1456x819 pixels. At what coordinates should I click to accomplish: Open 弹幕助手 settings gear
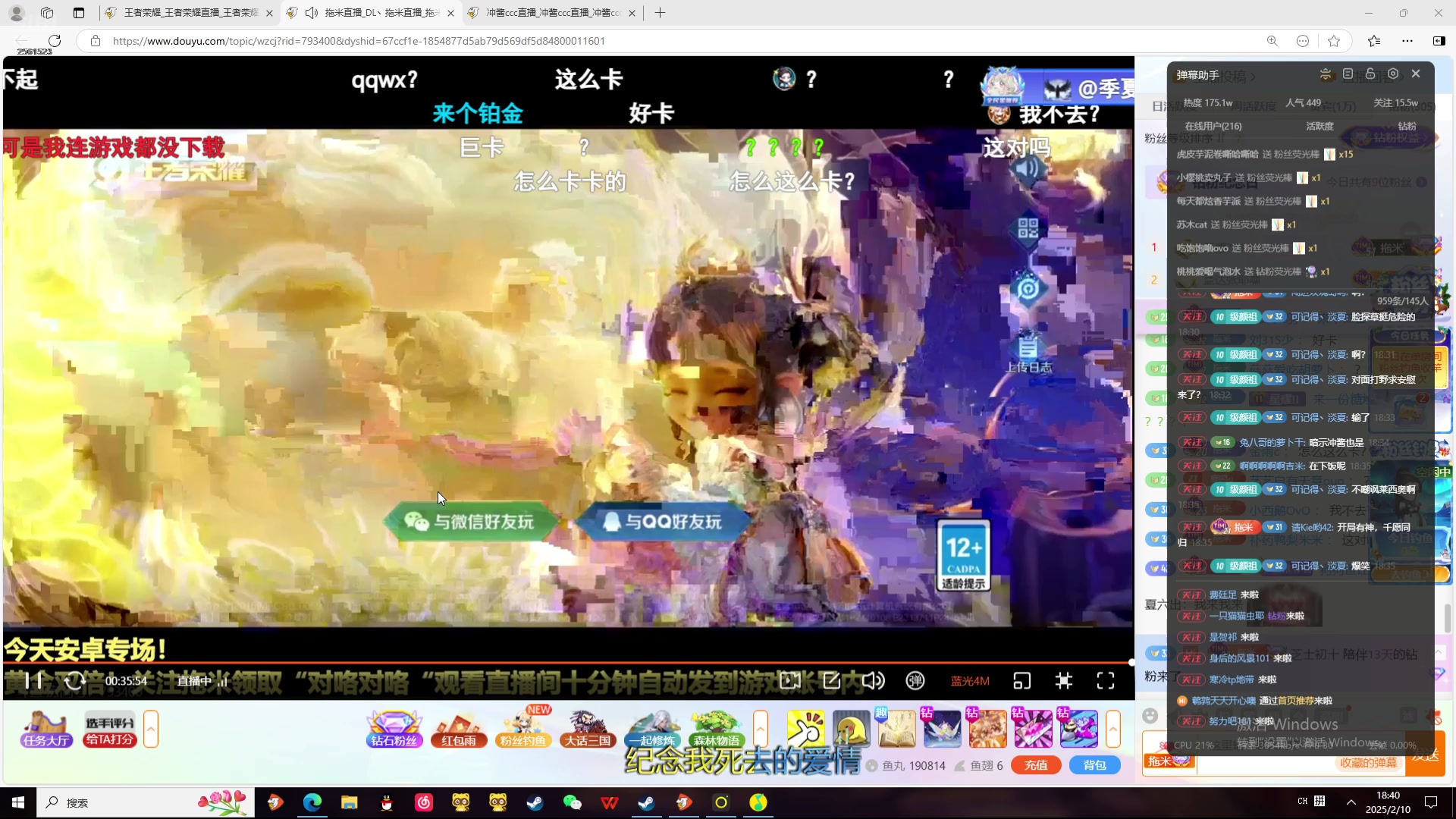(1393, 74)
